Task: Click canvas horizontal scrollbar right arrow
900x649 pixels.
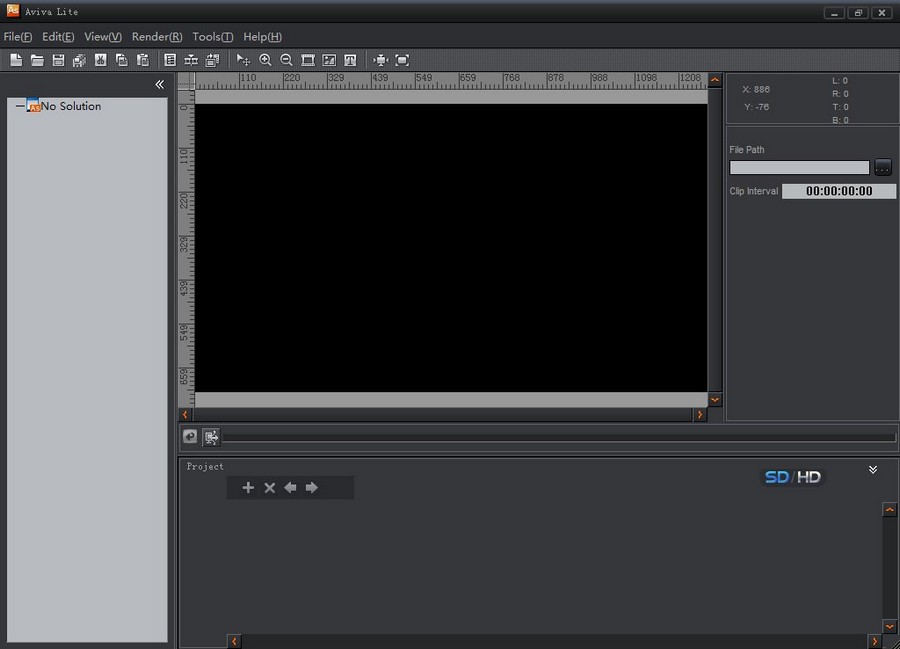Action: 700,414
